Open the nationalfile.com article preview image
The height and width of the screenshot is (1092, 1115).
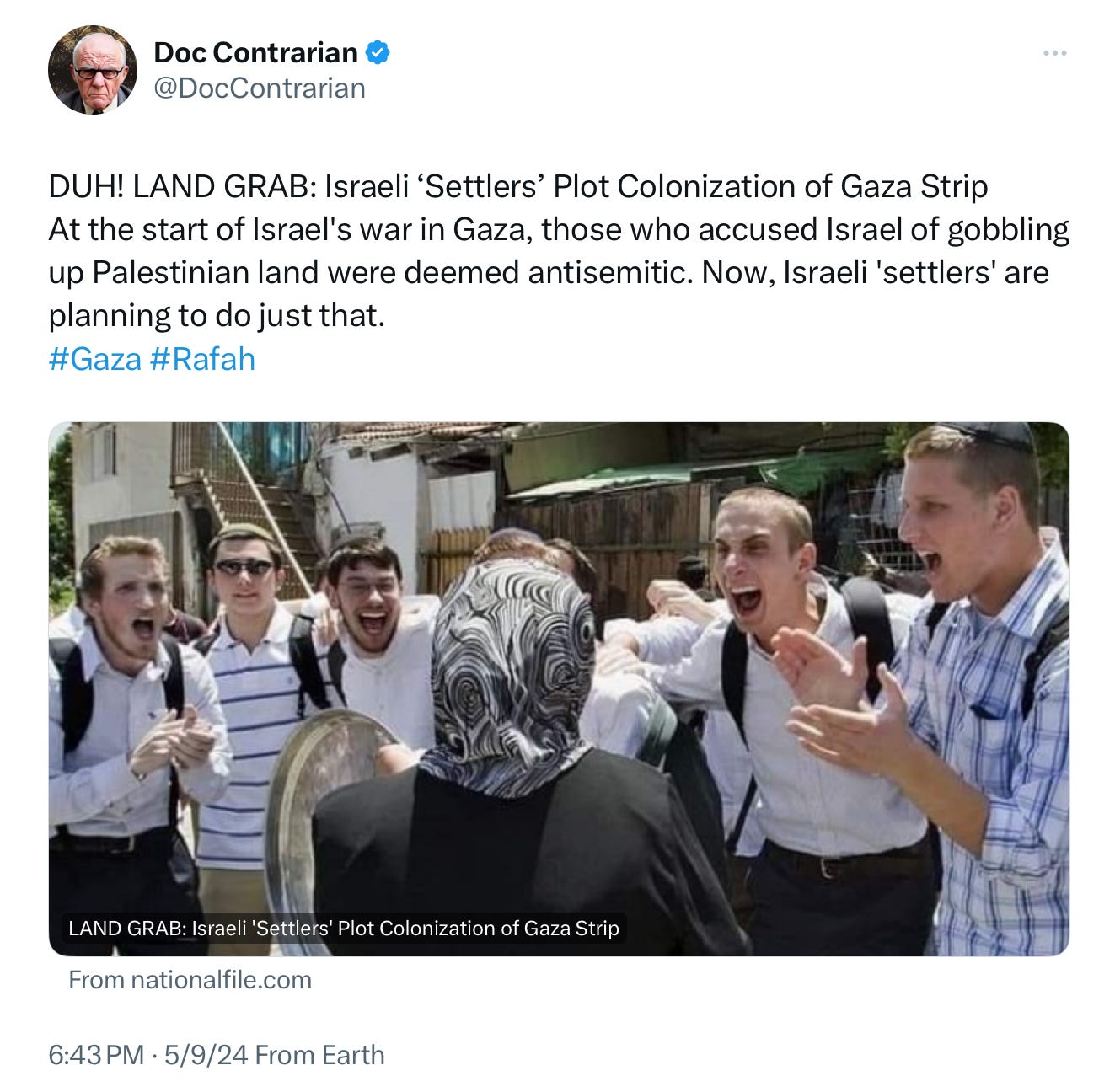tap(559, 688)
